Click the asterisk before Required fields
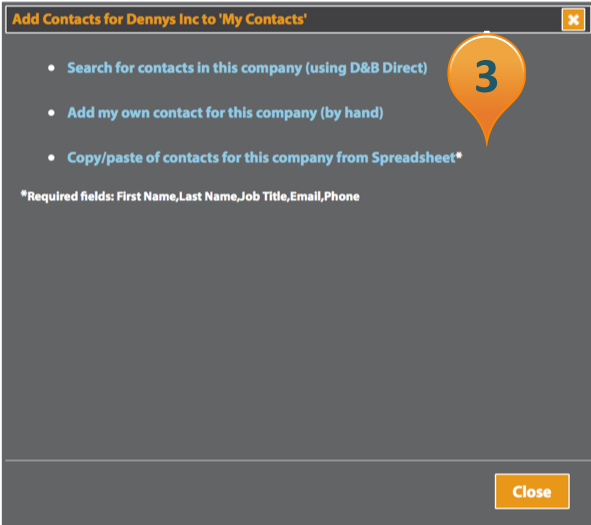591x525 pixels. tap(24, 194)
